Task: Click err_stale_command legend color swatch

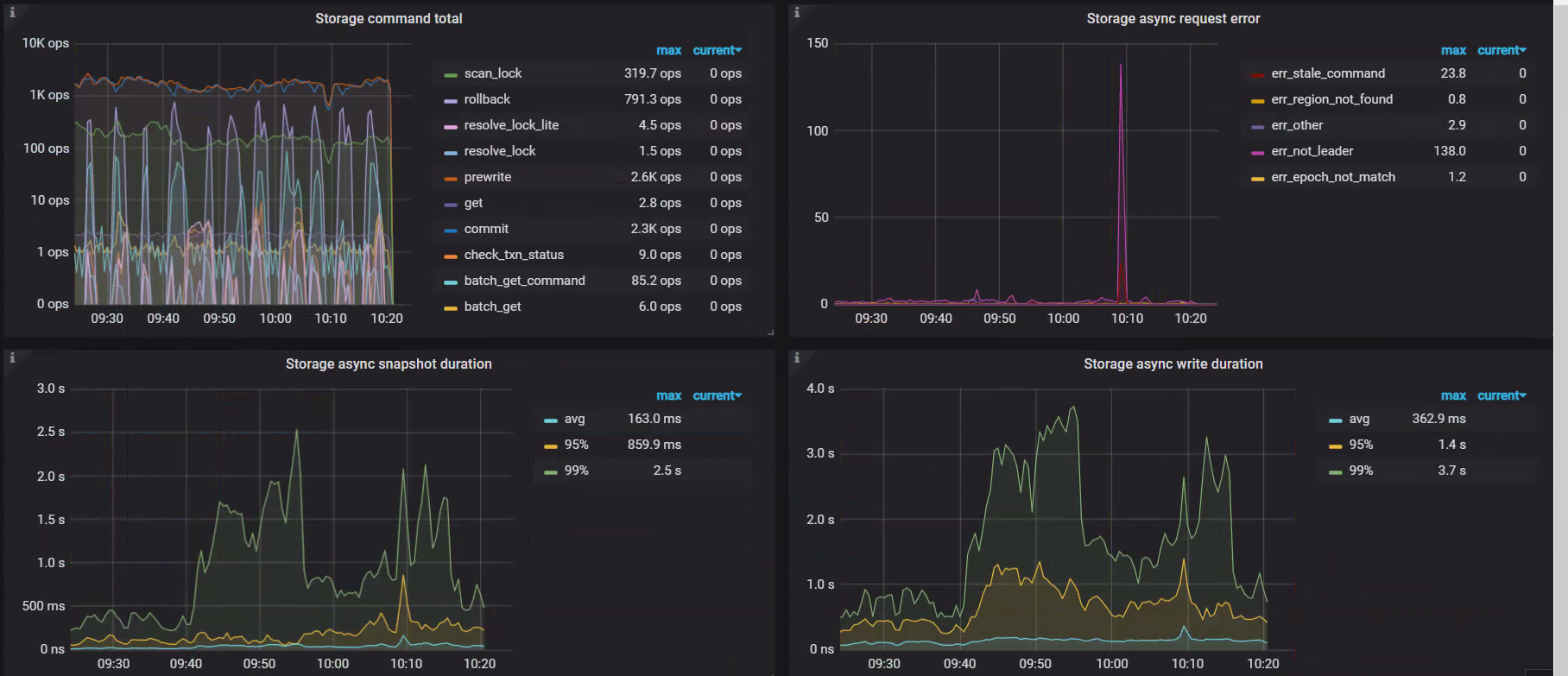Action: 1257,74
